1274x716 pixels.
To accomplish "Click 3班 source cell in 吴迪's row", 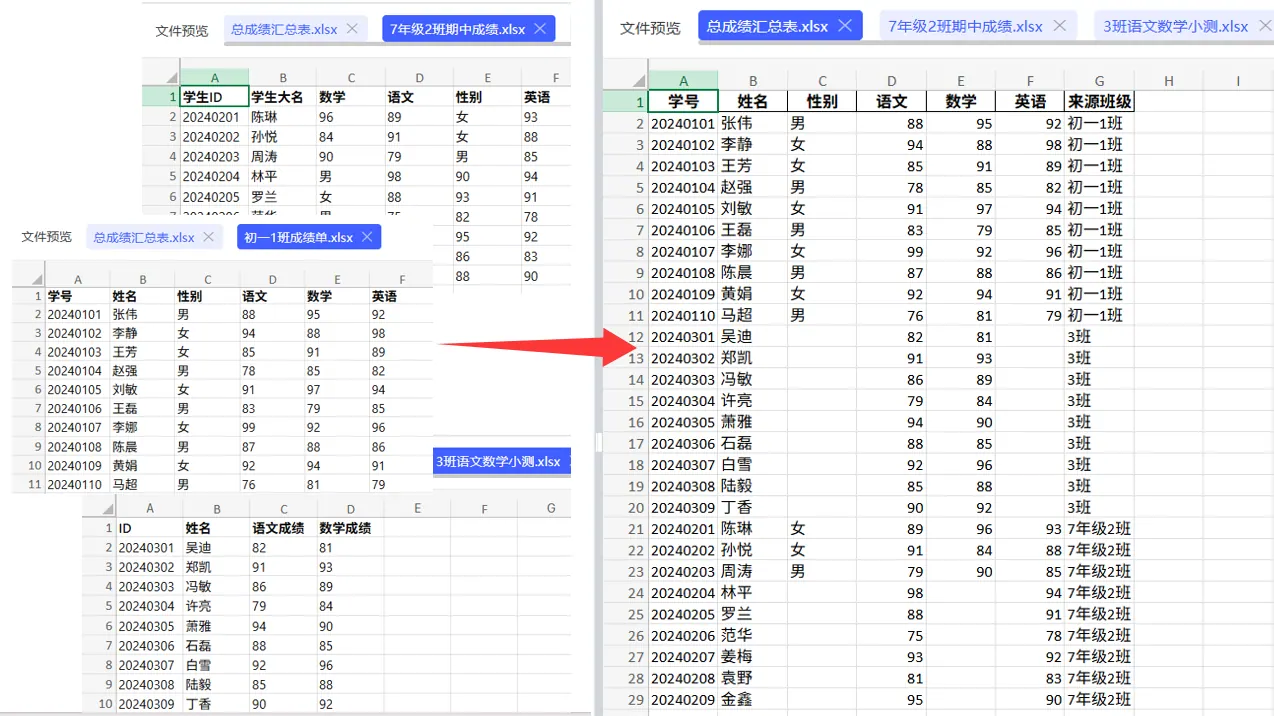I will 1099,336.
